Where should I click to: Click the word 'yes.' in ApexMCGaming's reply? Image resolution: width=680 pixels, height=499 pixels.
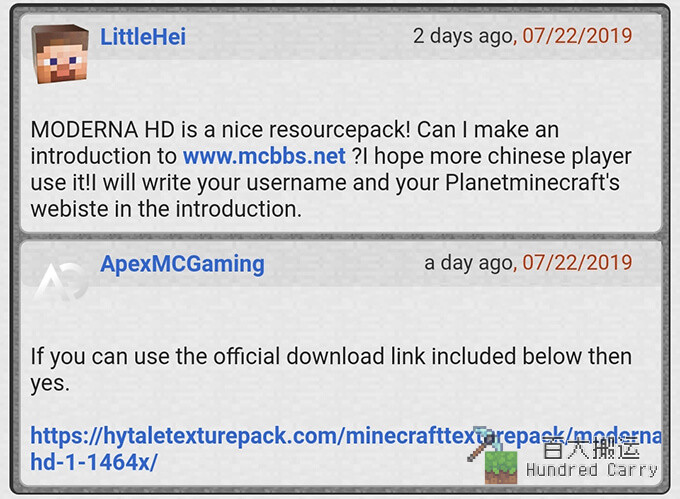(x=50, y=383)
